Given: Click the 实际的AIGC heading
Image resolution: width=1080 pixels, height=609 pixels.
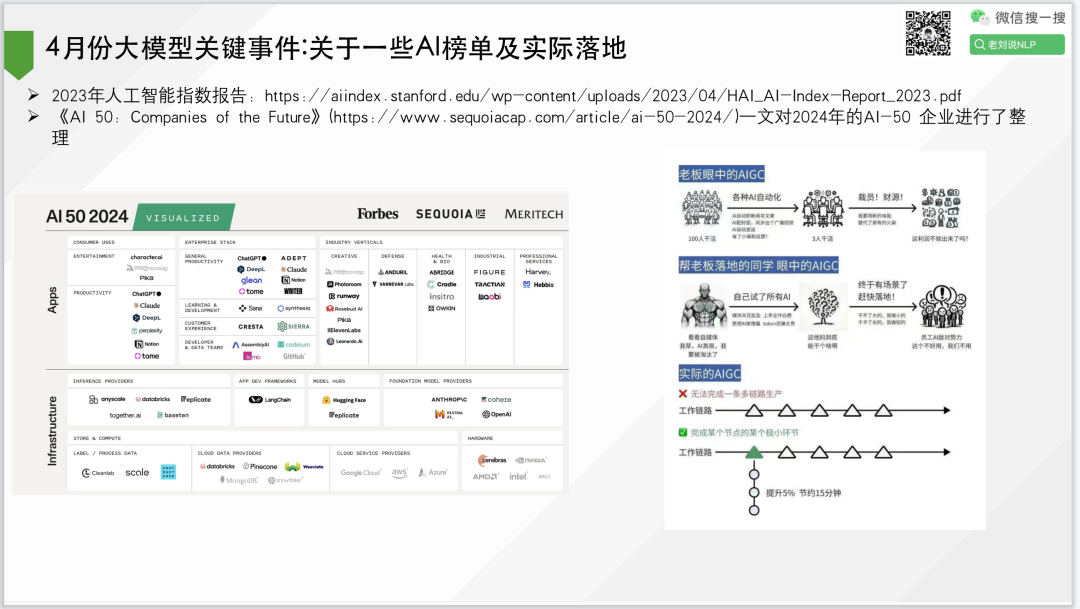Looking at the screenshot, I should (709, 373).
